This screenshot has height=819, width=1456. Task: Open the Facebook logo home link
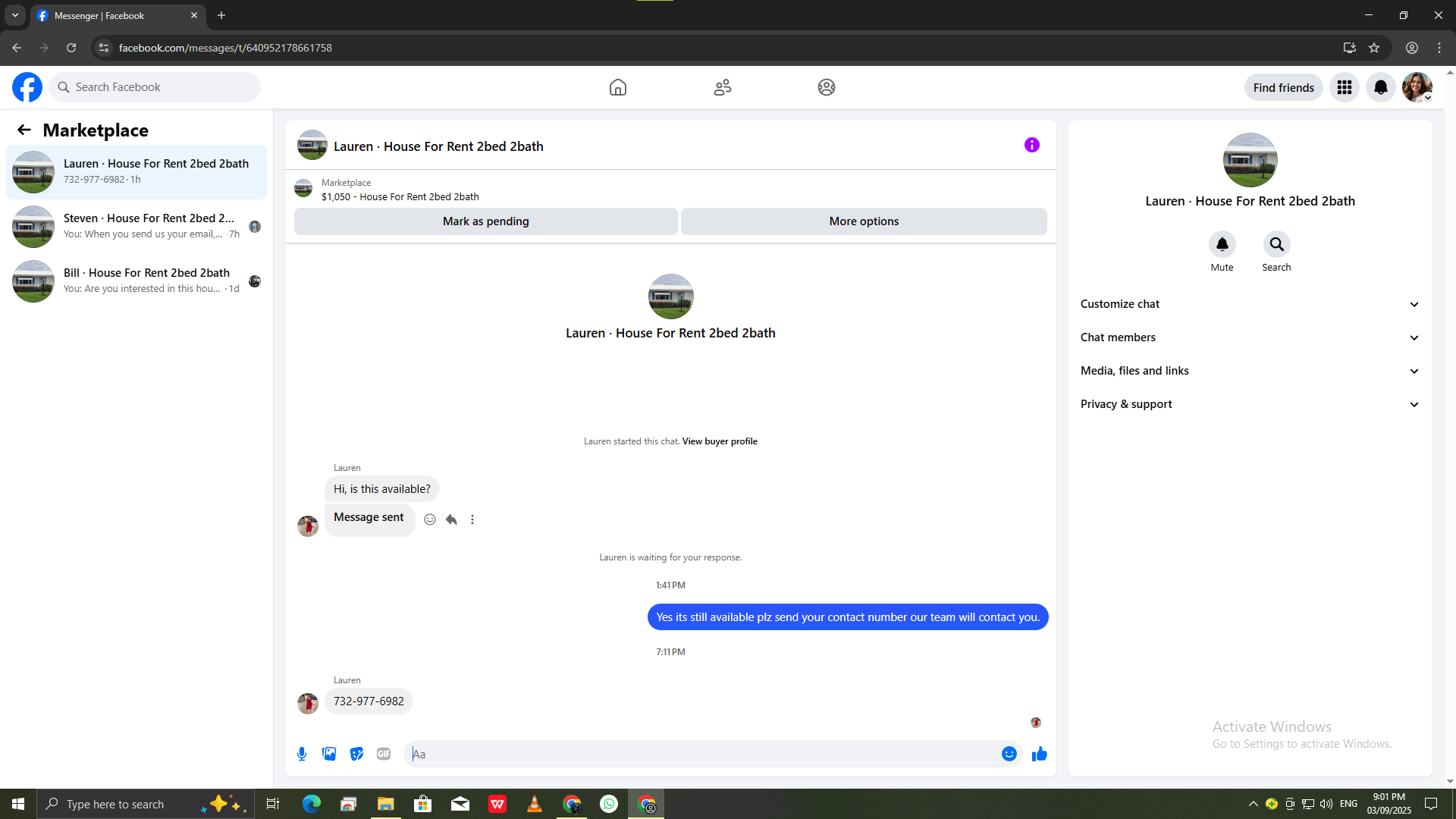27,87
